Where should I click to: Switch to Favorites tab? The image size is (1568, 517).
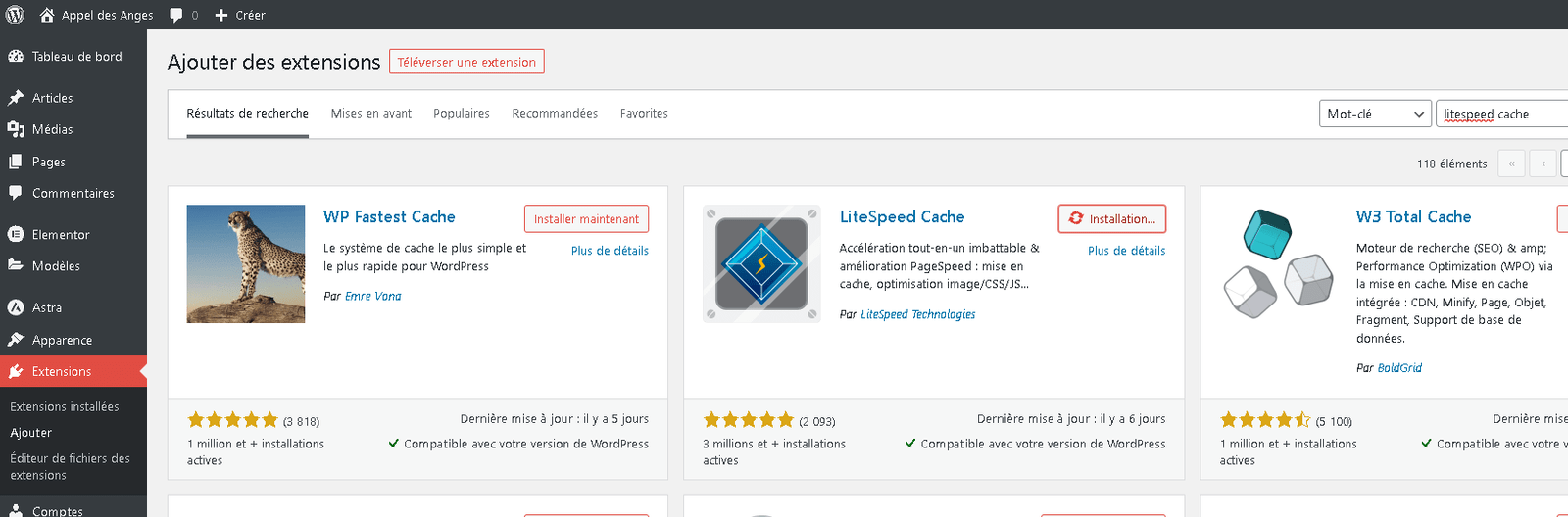point(644,114)
